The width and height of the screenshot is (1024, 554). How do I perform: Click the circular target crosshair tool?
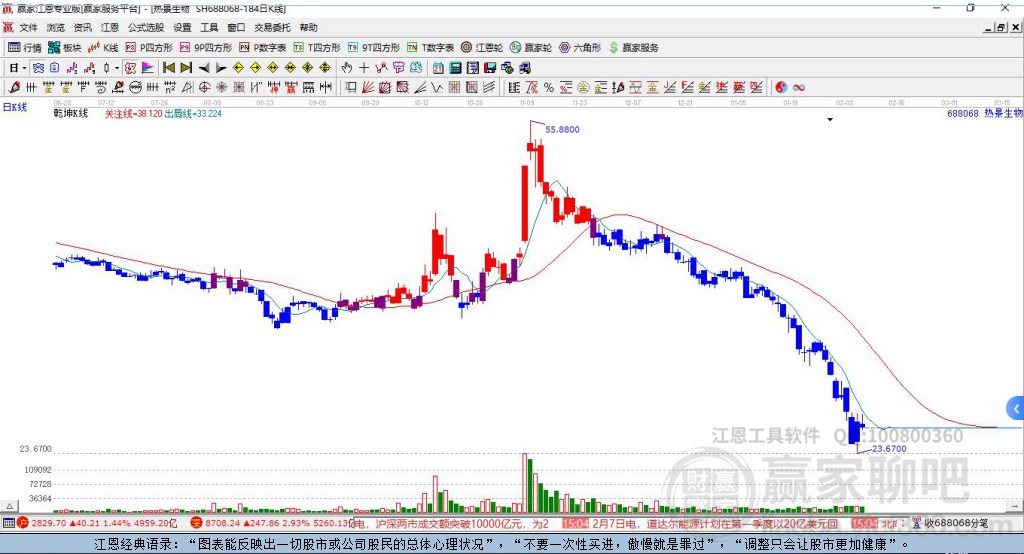[x=204, y=88]
